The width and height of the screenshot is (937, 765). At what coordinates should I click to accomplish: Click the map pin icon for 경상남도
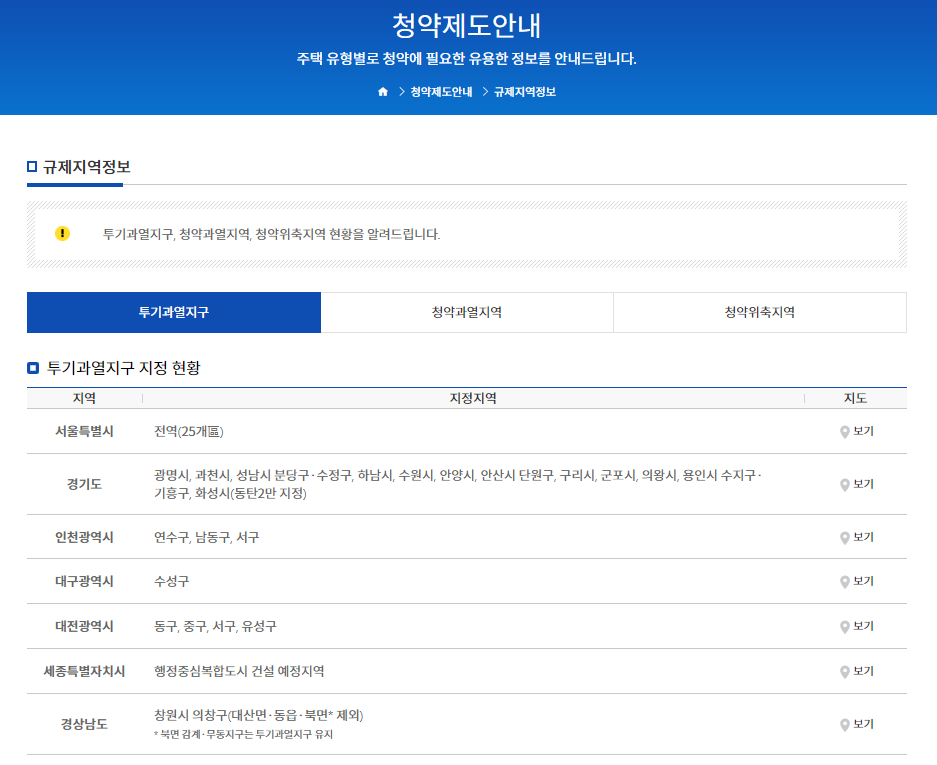click(x=844, y=725)
